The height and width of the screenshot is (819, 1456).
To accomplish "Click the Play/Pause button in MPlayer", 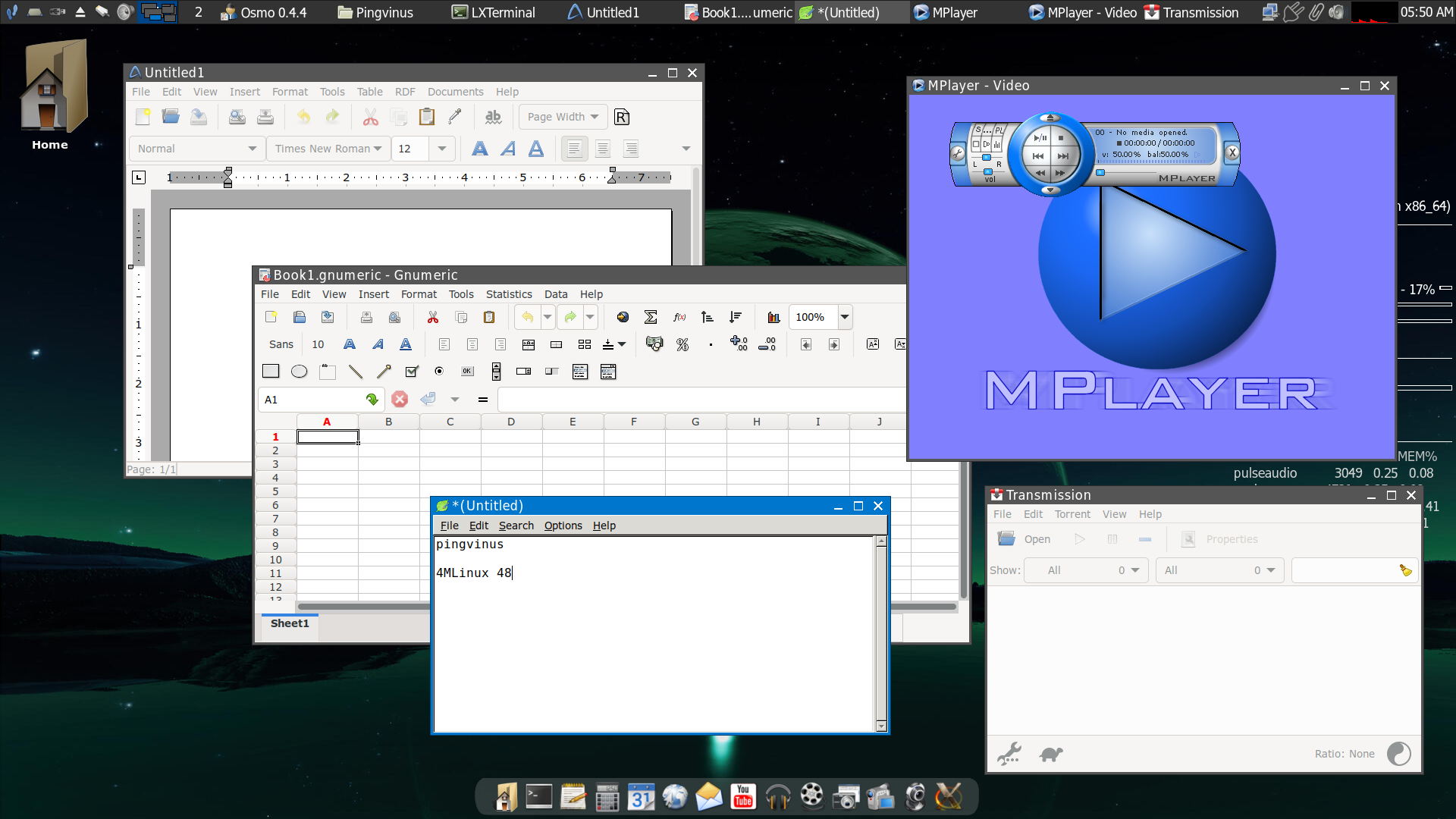I will coord(1040,138).
